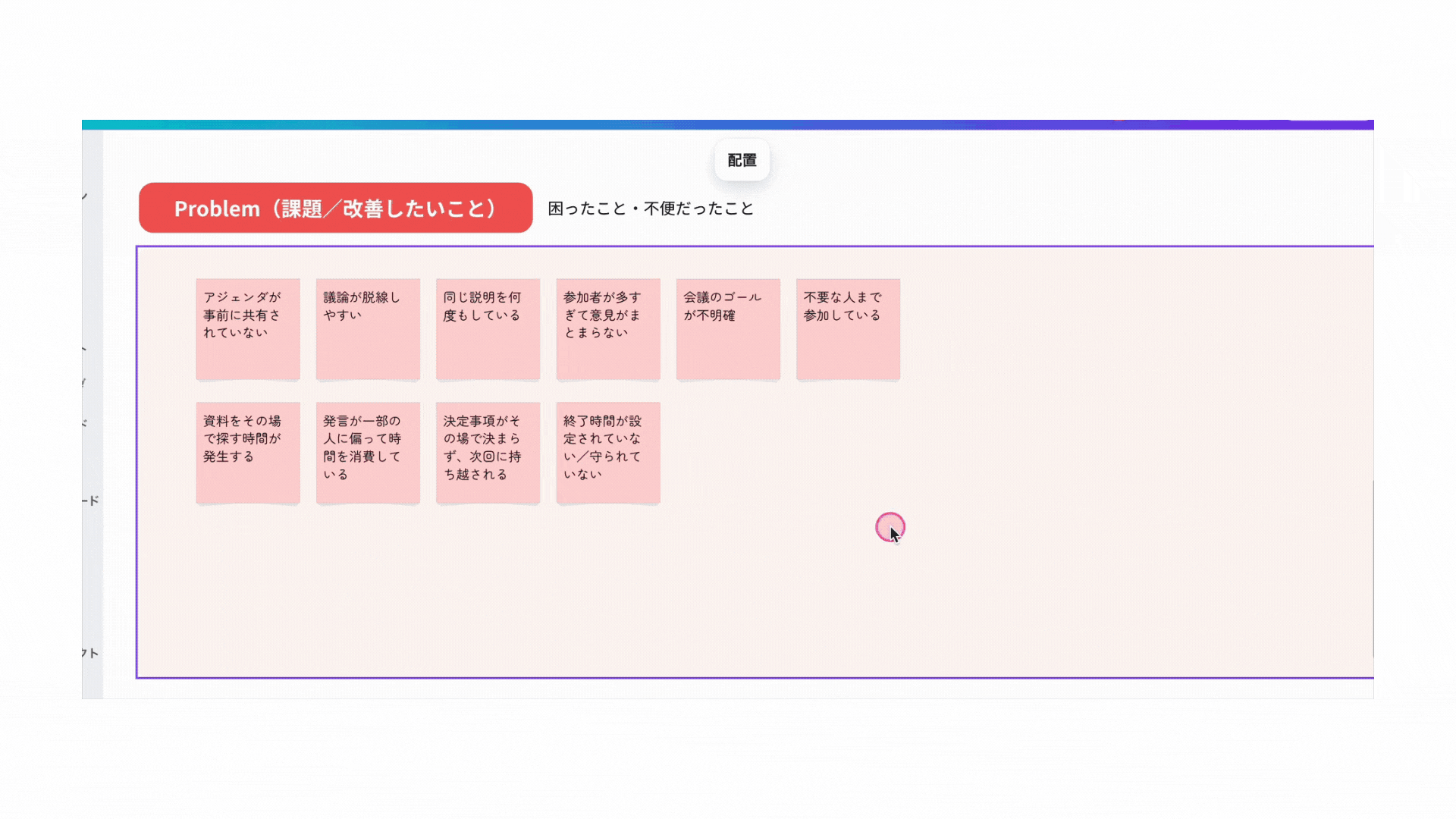
Task: Select sticky note 議論が脱線しやすい
Action: (368, 328)
